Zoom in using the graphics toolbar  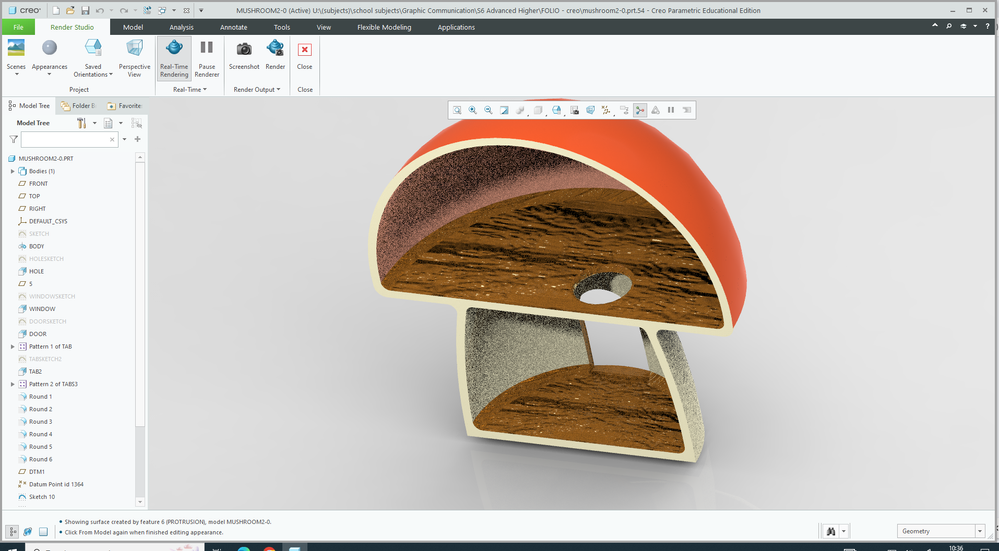pyautogui.click(x=473, y=110)
